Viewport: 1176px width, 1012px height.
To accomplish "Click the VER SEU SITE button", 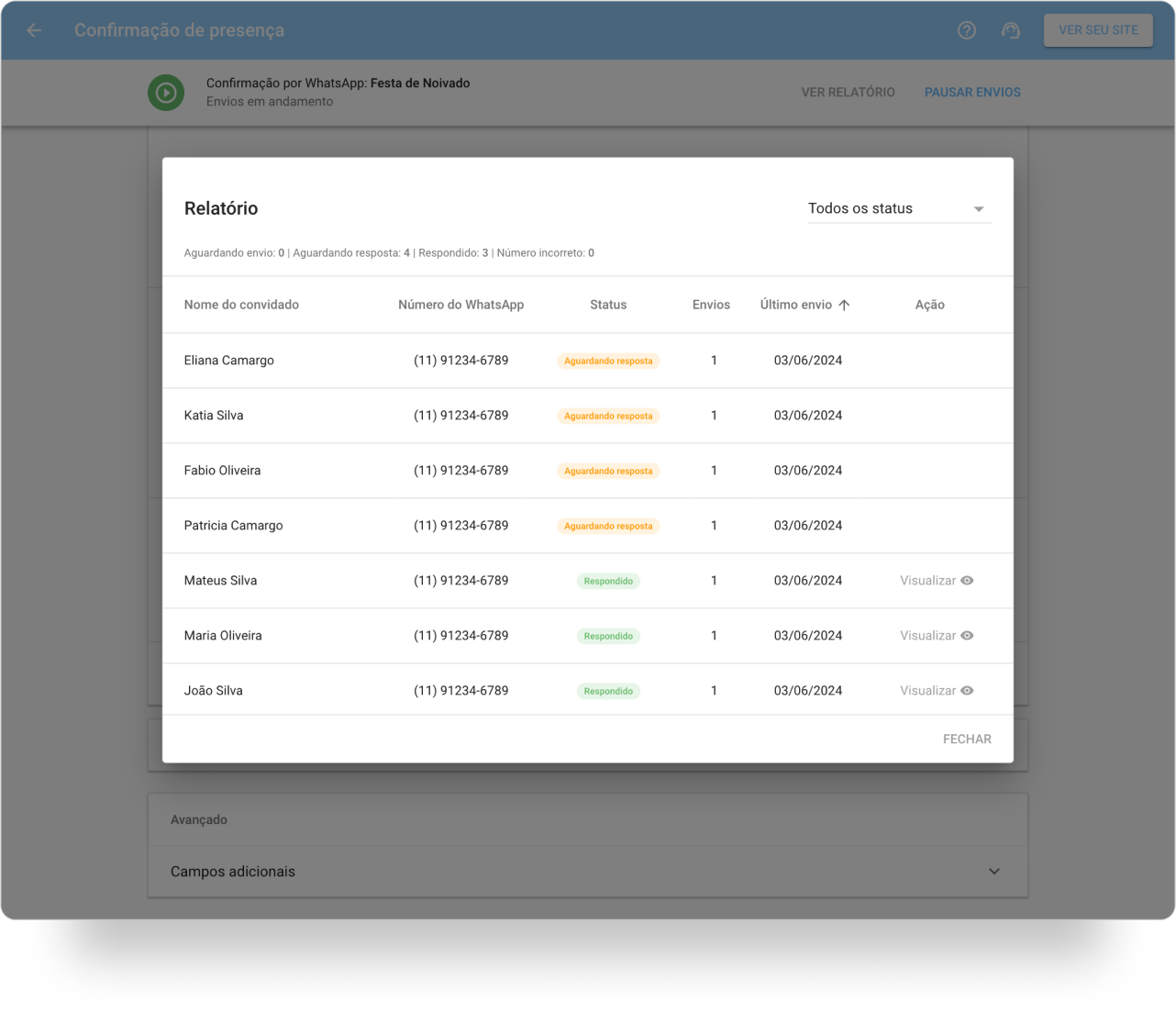I will click(1098, 30).
